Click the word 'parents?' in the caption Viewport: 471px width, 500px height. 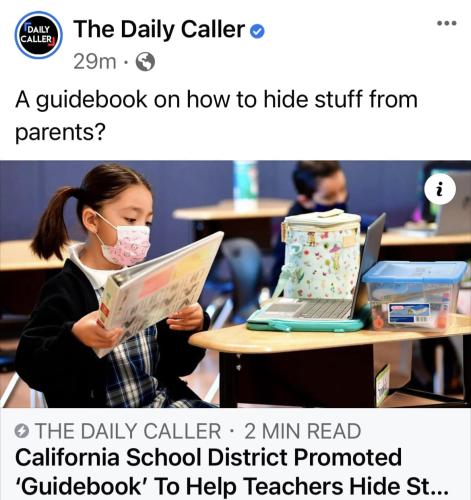(x=60, y=132)
